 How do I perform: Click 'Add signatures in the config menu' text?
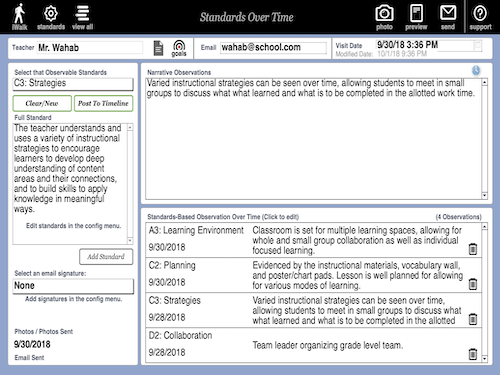point(74,299)
